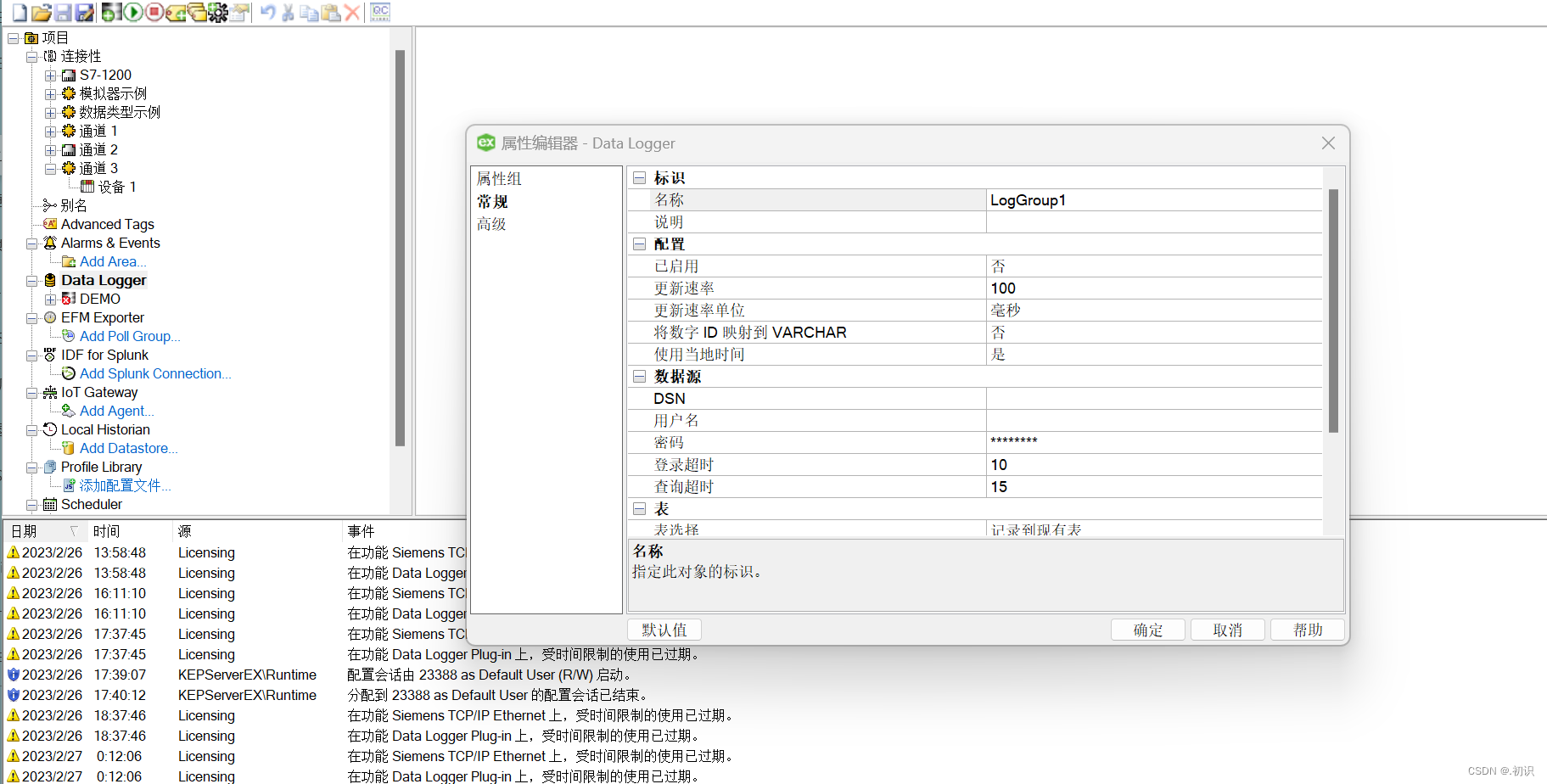Click the Properties toolbar icon
The image size is (1547, 784).
pyautogui.click(x=240, y=12)
